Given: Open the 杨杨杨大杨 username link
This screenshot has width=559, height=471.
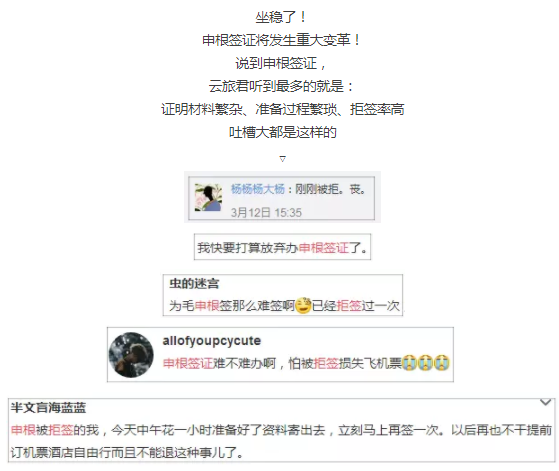Looking at the screenshot, I should [258, 189].
